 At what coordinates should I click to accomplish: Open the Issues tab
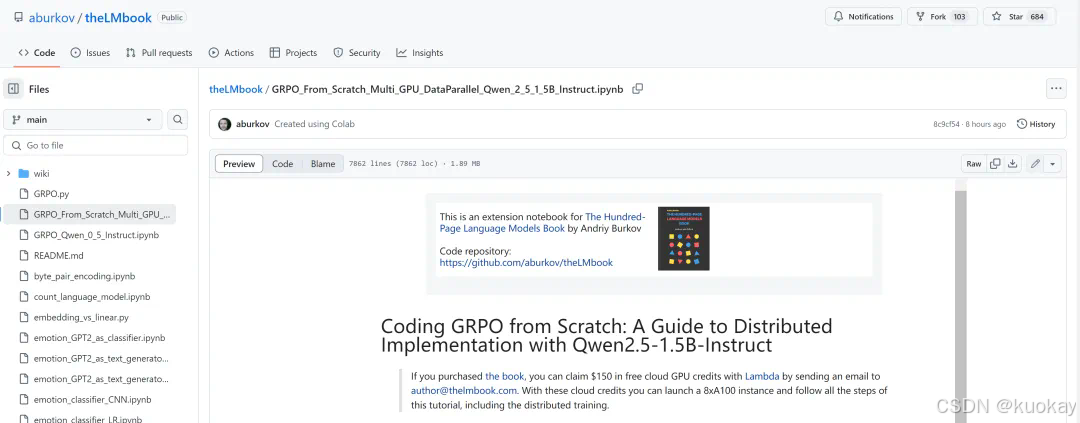coord(90,52)
